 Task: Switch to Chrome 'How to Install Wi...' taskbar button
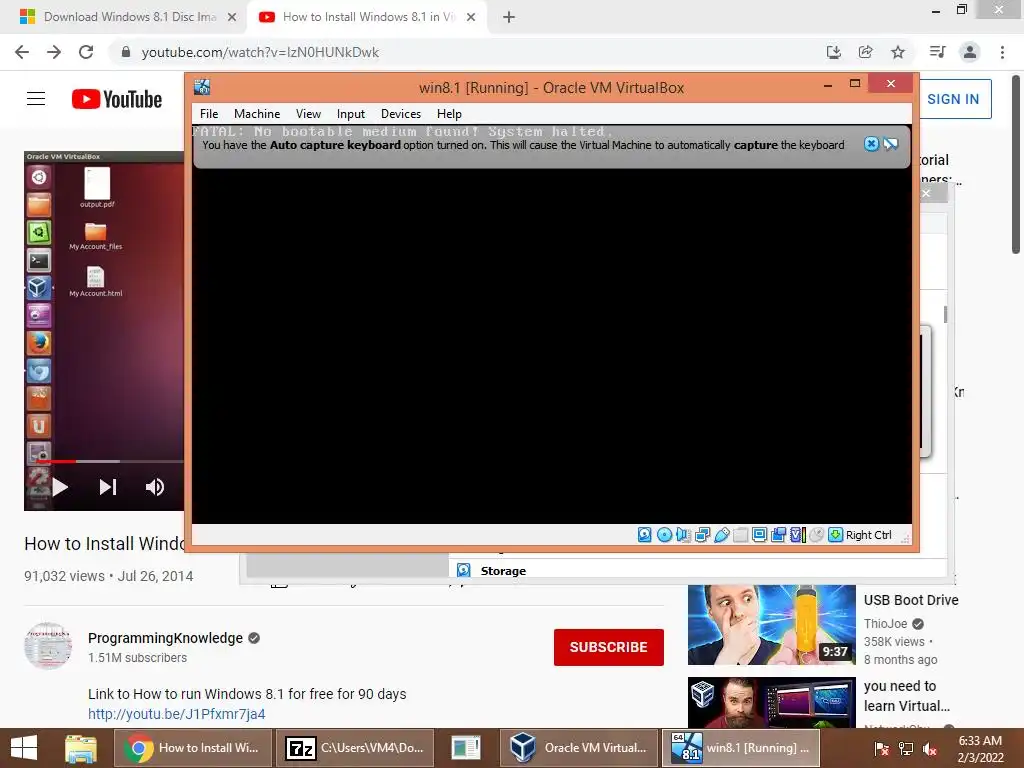(x=193, y=748)
